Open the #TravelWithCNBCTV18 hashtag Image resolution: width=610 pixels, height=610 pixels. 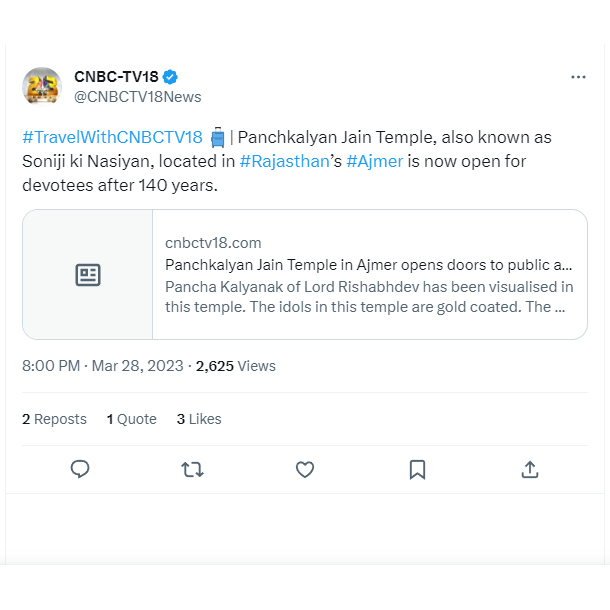click(112, 137)
